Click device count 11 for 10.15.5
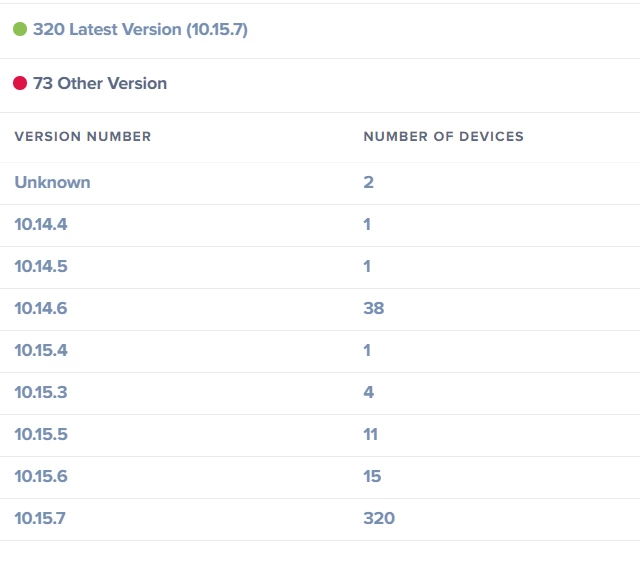This screenshot has height=567, width=640. pyautogui.click(x=371, y=435)
